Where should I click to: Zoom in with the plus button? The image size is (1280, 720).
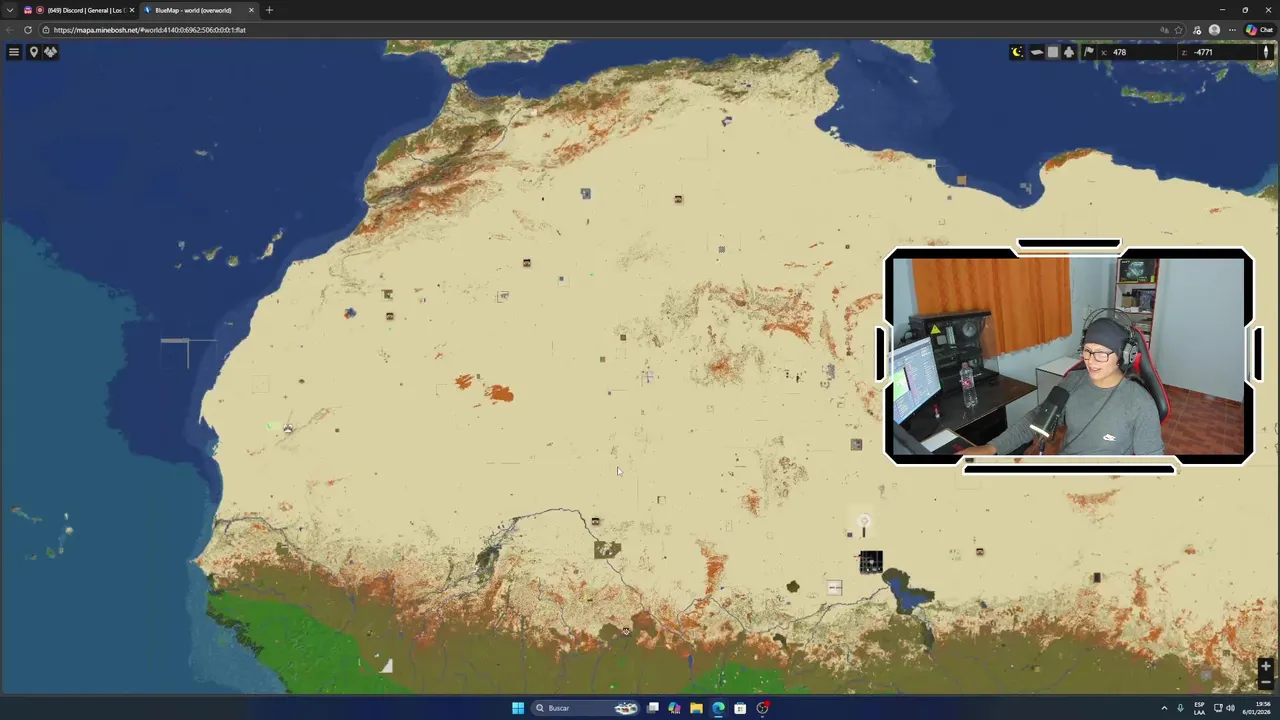1265,666
